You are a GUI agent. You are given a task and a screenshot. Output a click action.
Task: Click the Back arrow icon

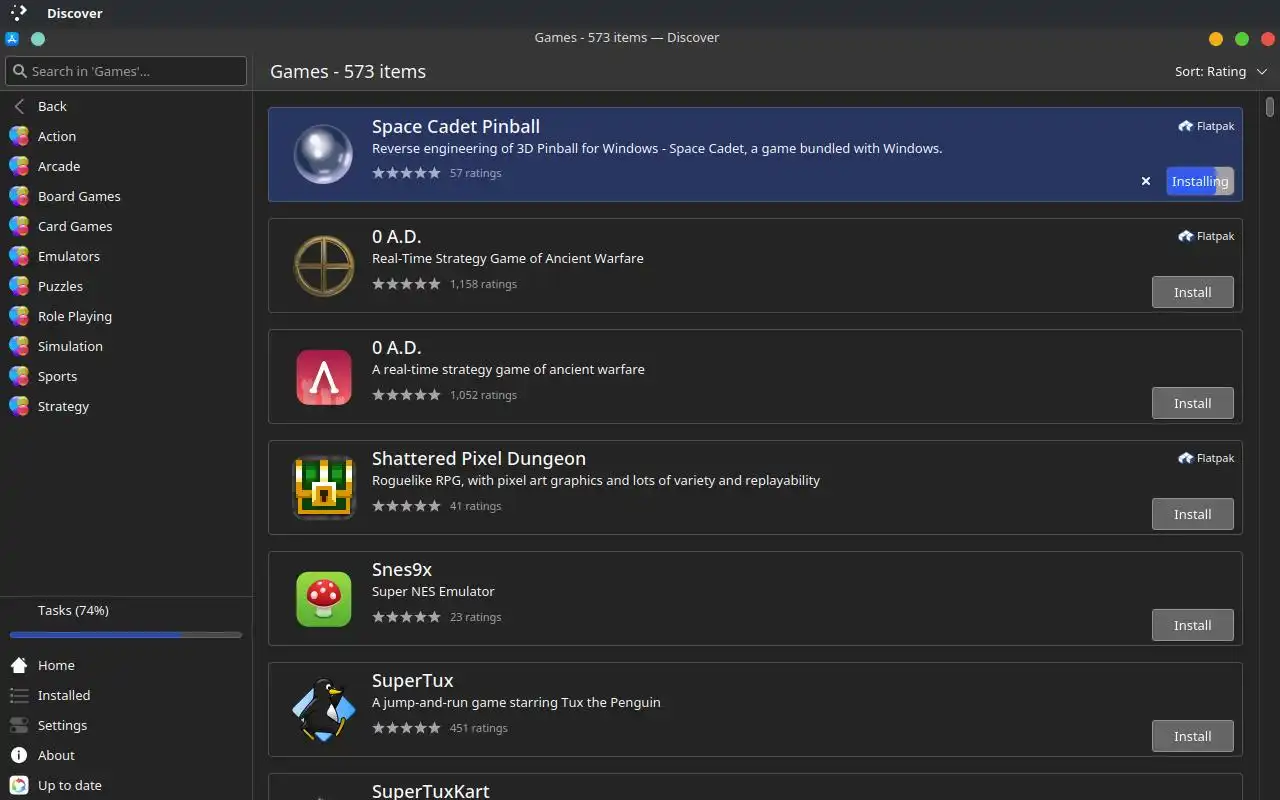[19, 106]
